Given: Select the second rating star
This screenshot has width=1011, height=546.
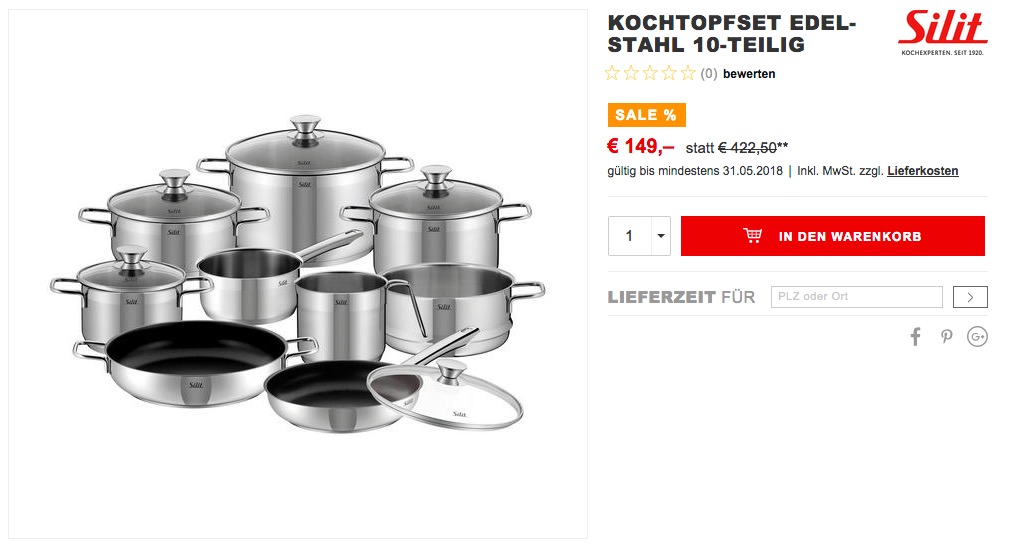Looking at the screenshot, I should click(x=631, y=73).
